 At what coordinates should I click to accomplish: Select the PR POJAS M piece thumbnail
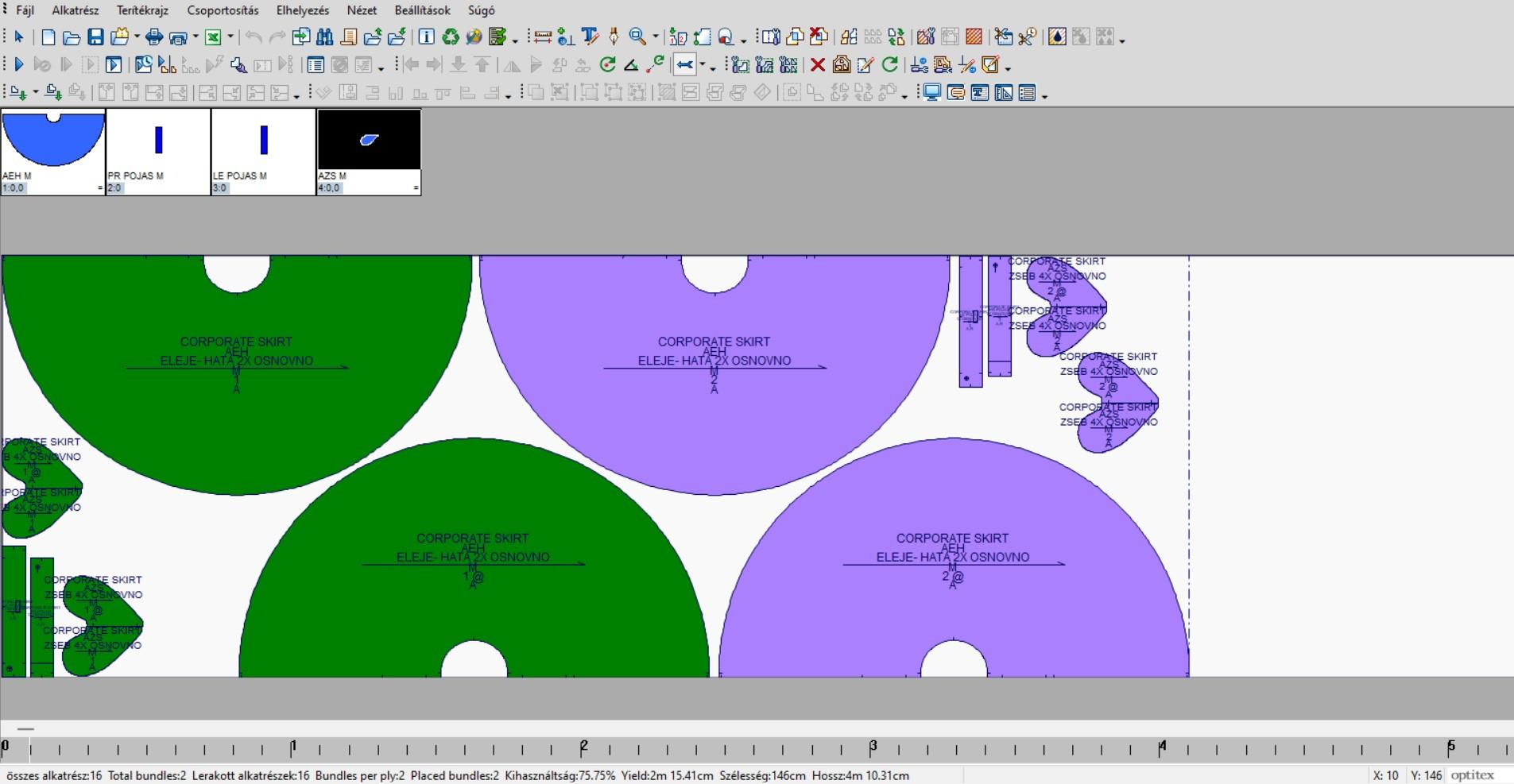point(158,152)
